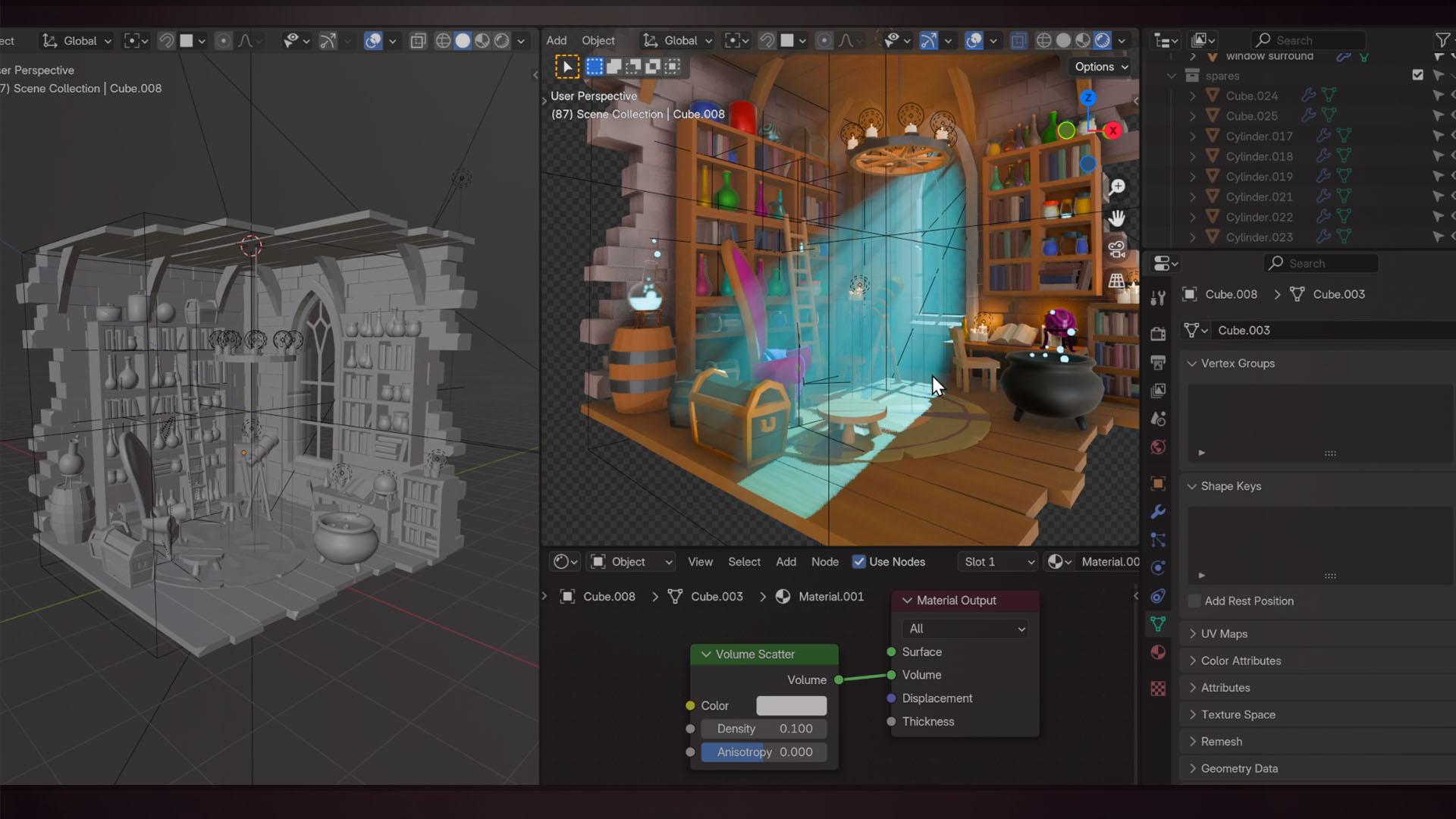Open the Texture properties checker tab

pos(1158,689)
